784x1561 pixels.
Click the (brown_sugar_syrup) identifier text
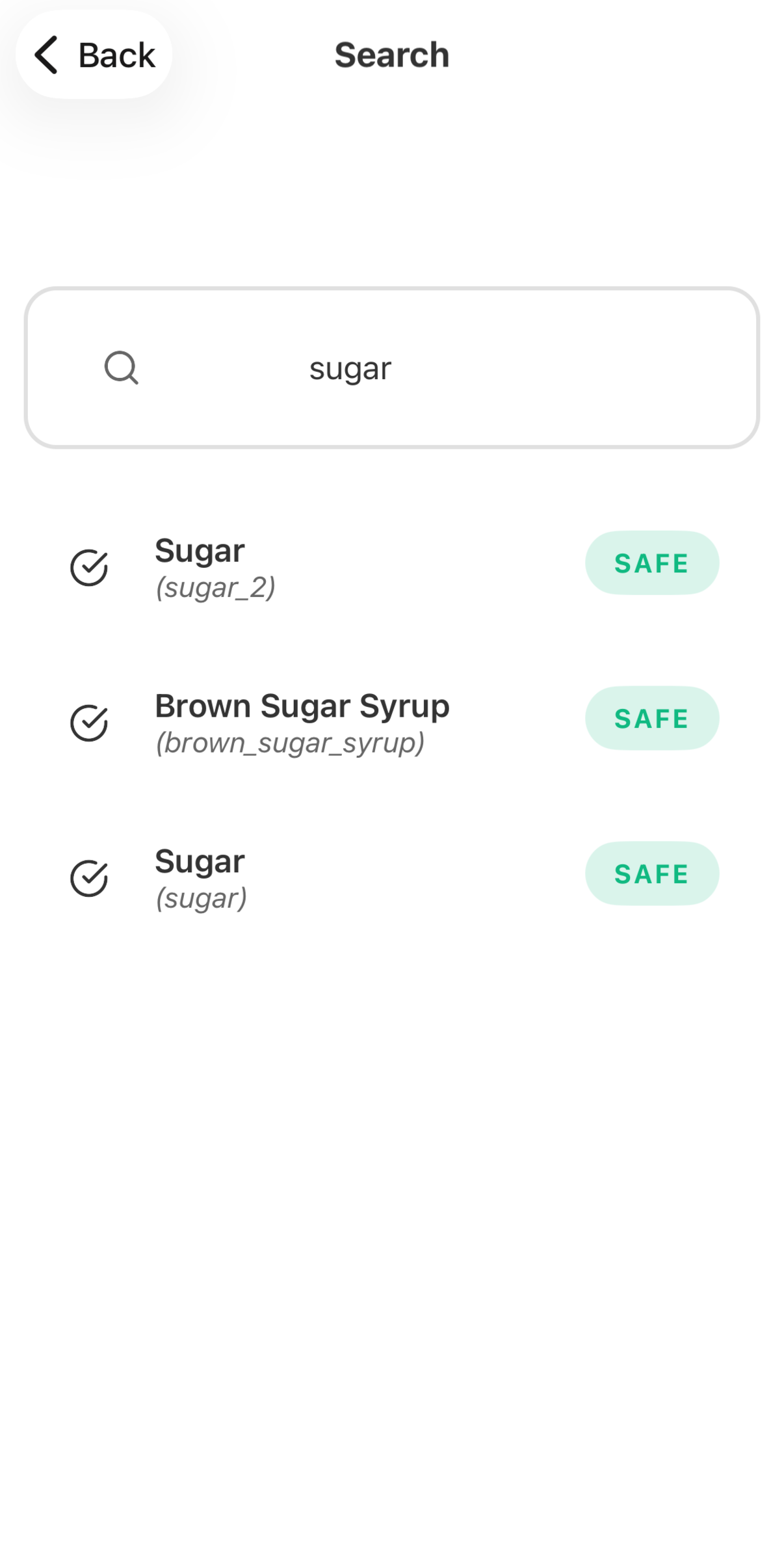click(290, 743)
